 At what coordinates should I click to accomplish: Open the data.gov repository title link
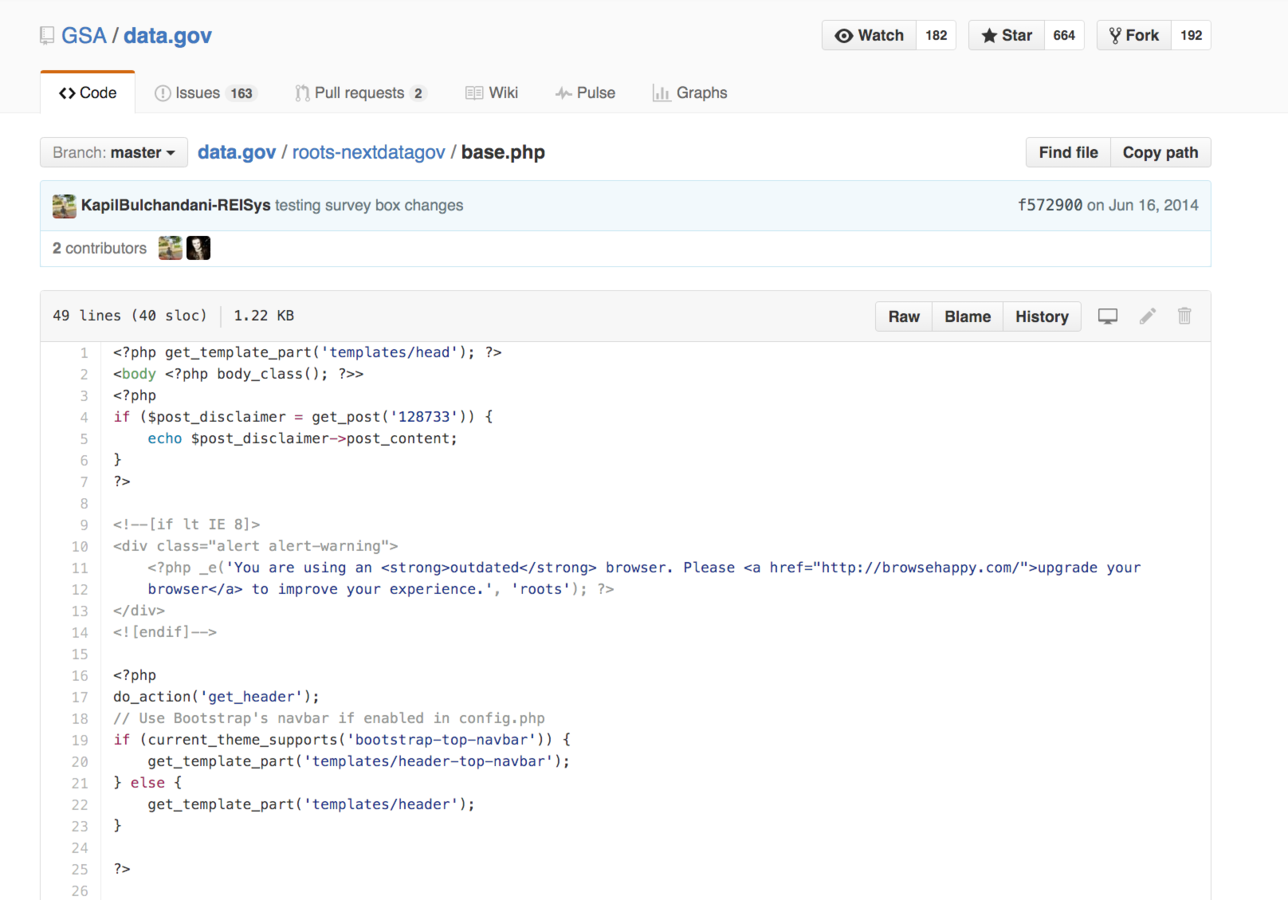click(168, 36)
